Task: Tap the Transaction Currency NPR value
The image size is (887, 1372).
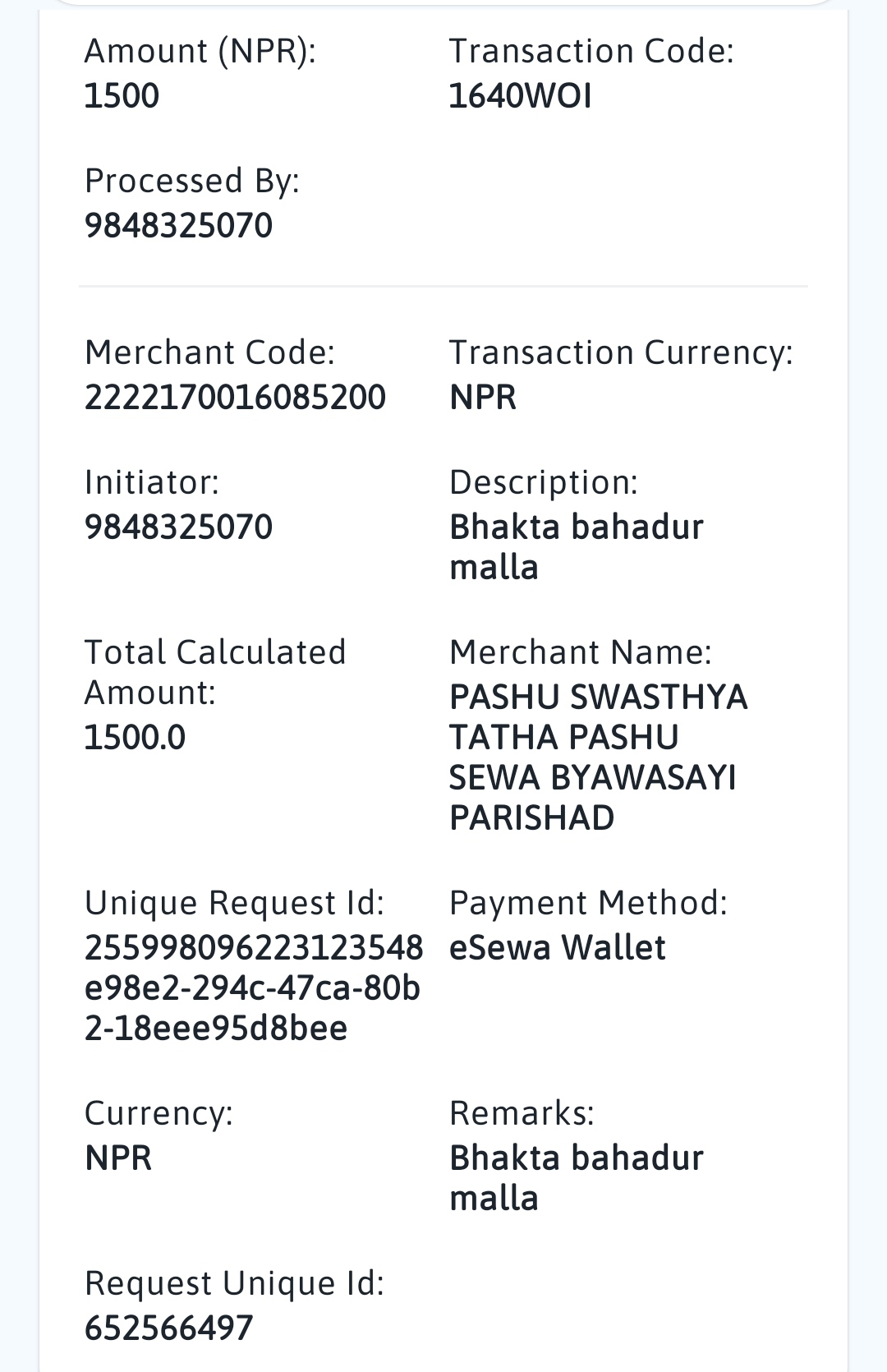Action: pos(483,398)
